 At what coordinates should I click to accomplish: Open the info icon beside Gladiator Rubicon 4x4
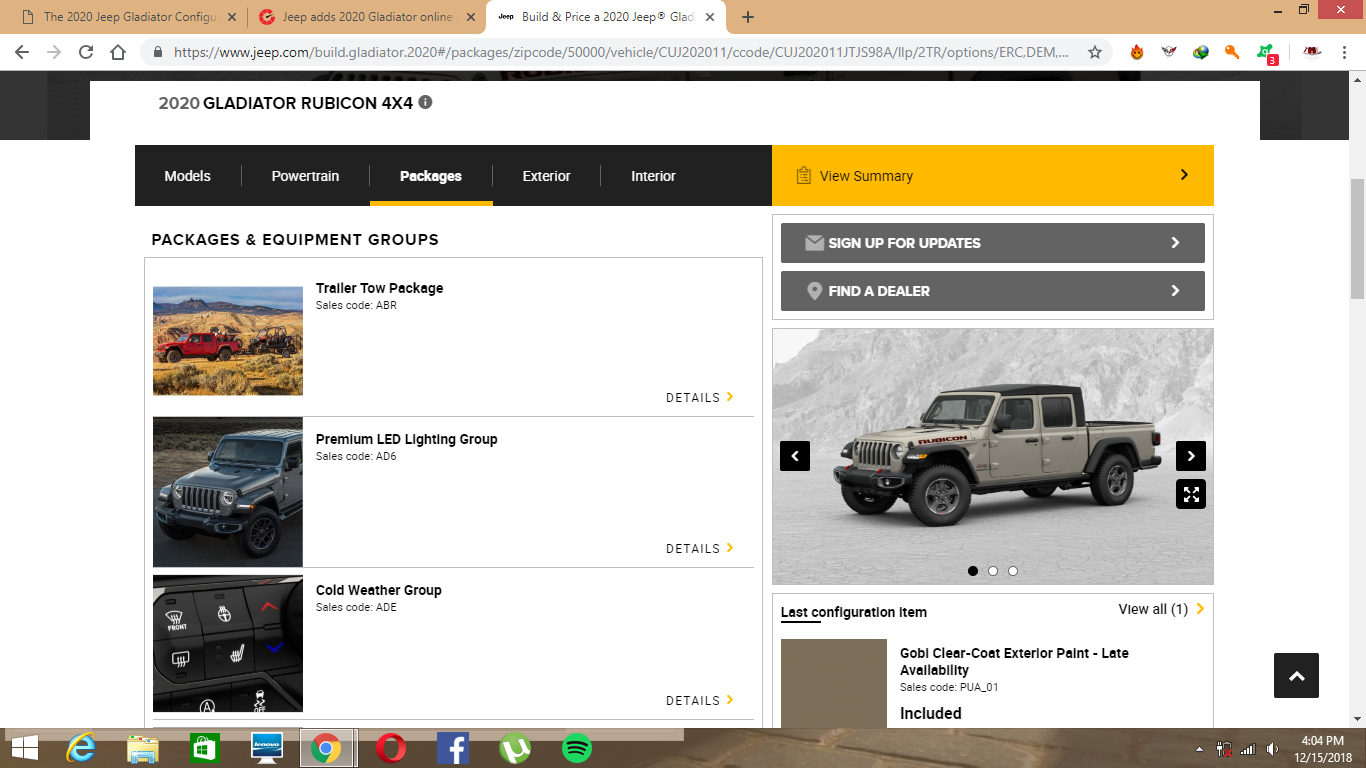(425, 102)
